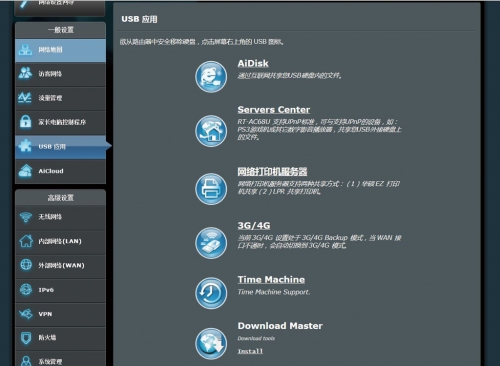Open the AiCloud cloud icon in sidebar
This screenshot has width=500, height=366.
click(x=25, y=171)
